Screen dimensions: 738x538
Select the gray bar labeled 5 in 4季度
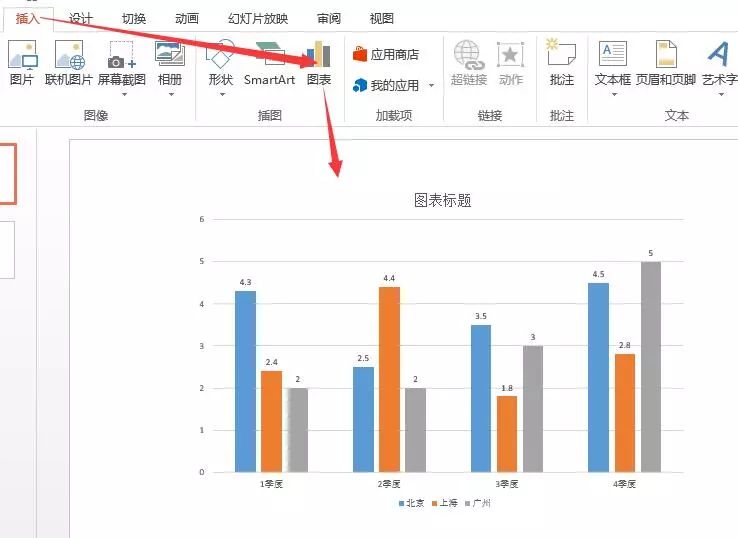pos(651,367)
